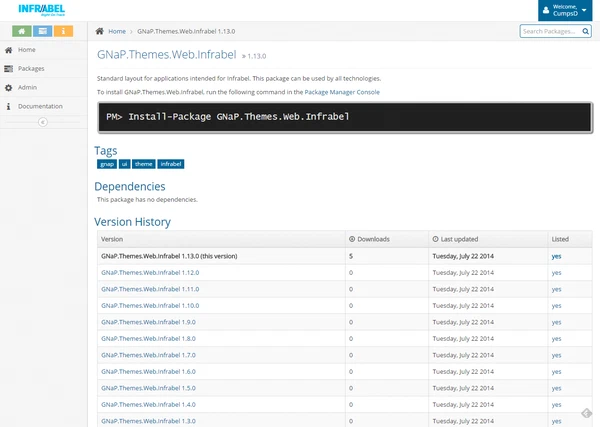Open GNaP.Themes.Web.Infrabel 1.7.0 version link
This screenshot has width=600, height=427.
(148, 355)
